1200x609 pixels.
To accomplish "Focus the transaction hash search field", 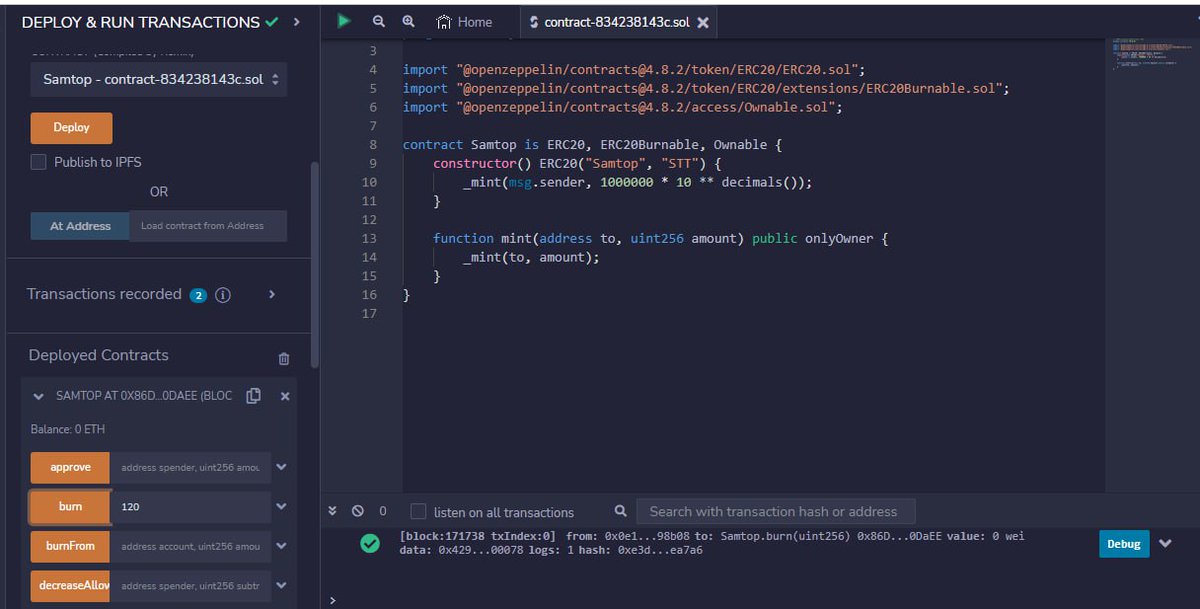I will [x=775, y=511].
